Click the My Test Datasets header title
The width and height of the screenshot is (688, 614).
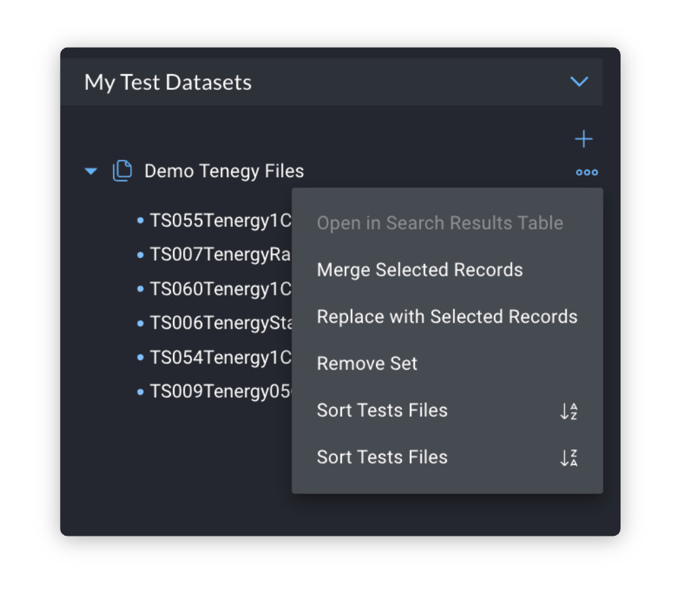pos(168,82)
